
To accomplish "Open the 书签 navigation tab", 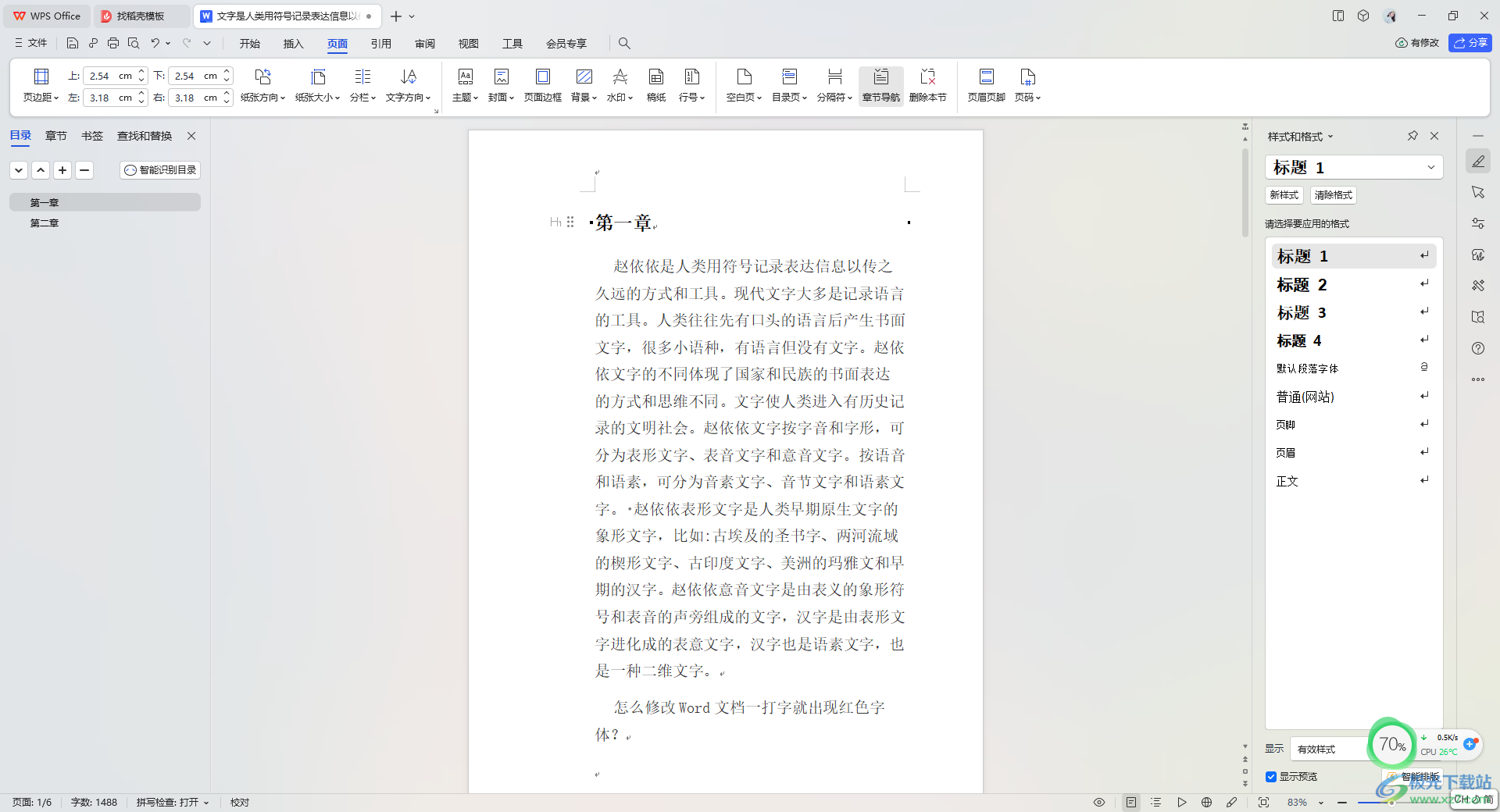I will [x=92, y=136].
